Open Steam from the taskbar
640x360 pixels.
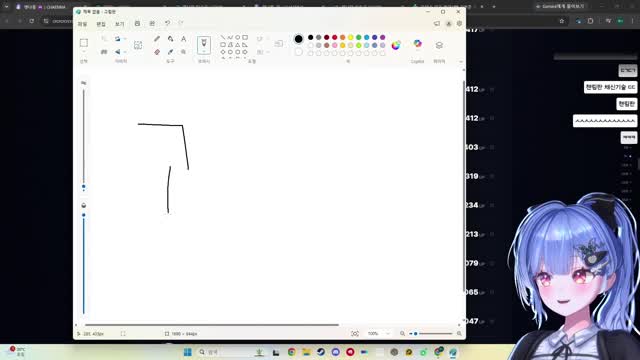click(321, 352)
